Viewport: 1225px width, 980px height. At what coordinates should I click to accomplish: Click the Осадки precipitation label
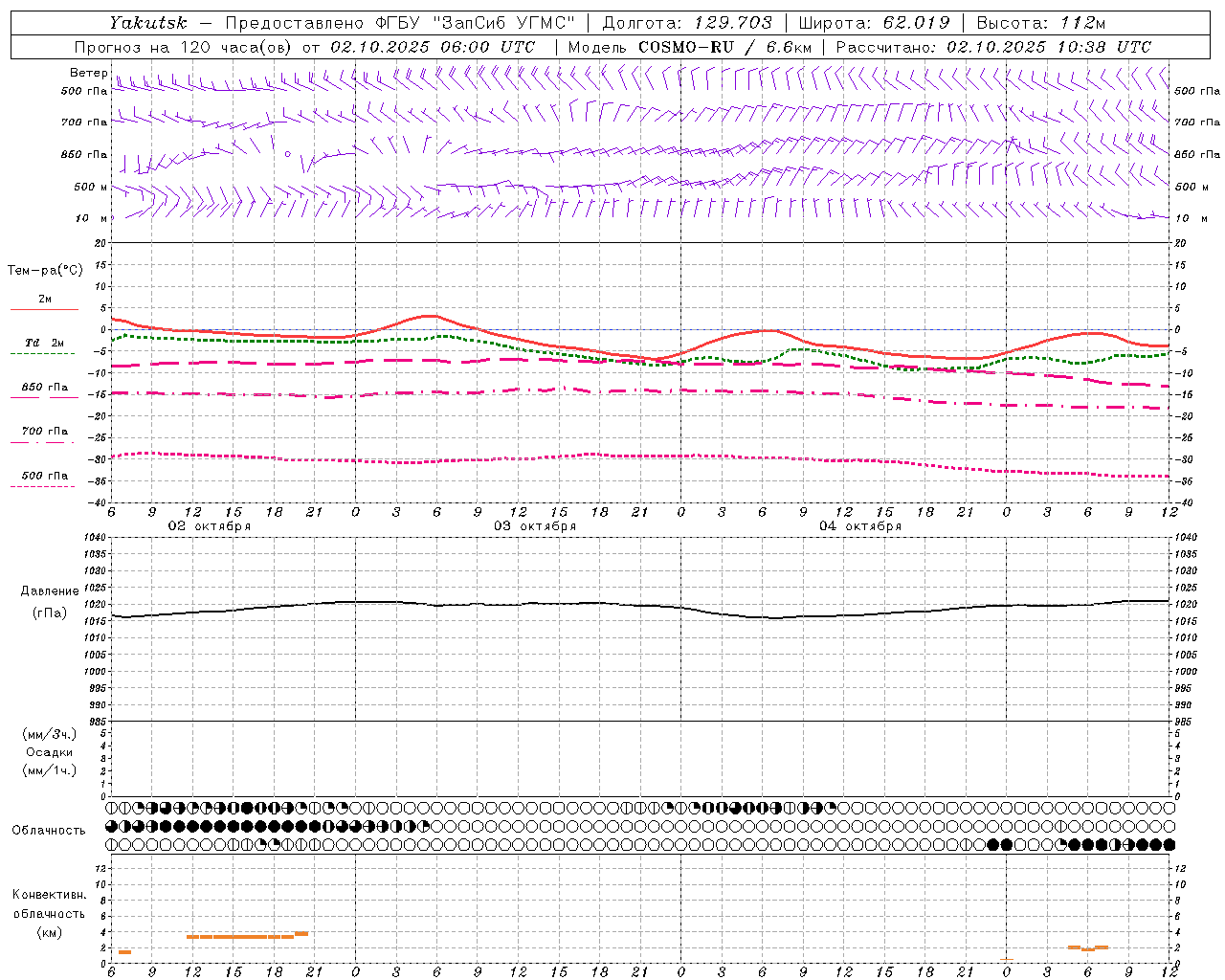[x=50, y=752]
